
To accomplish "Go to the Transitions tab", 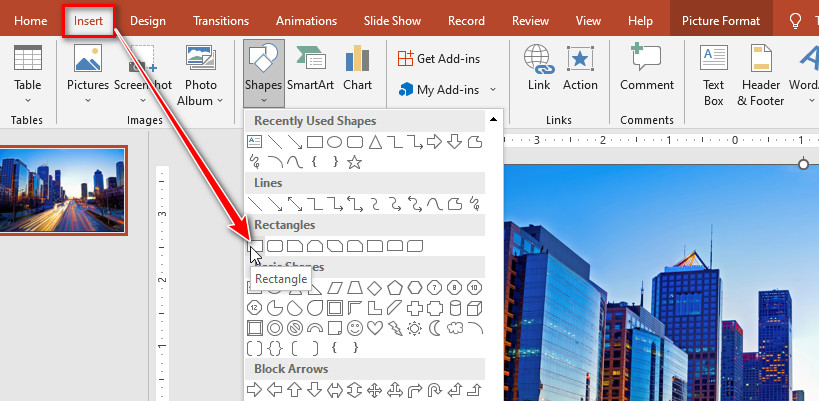I will [x=221, y=21].
